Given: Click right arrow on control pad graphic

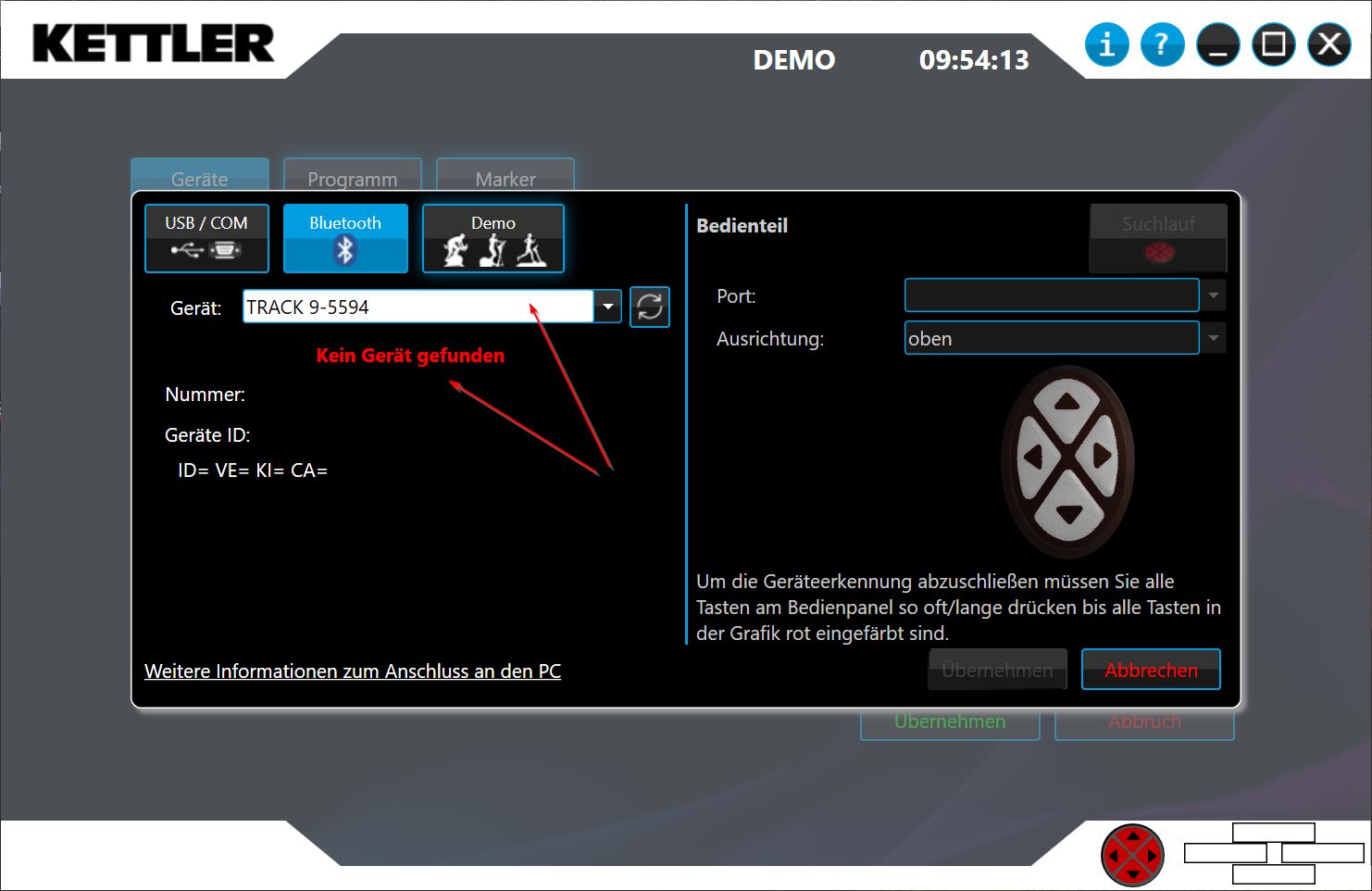Looking at the screenshot, I should 1104,457.
